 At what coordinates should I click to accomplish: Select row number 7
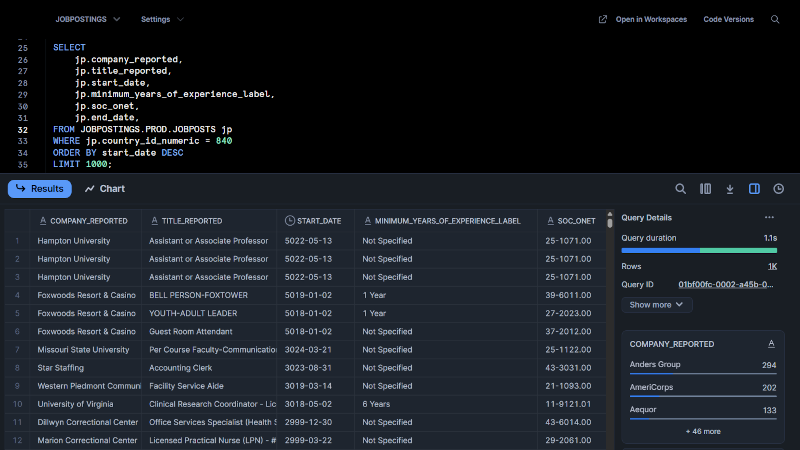tap(17, 349)
